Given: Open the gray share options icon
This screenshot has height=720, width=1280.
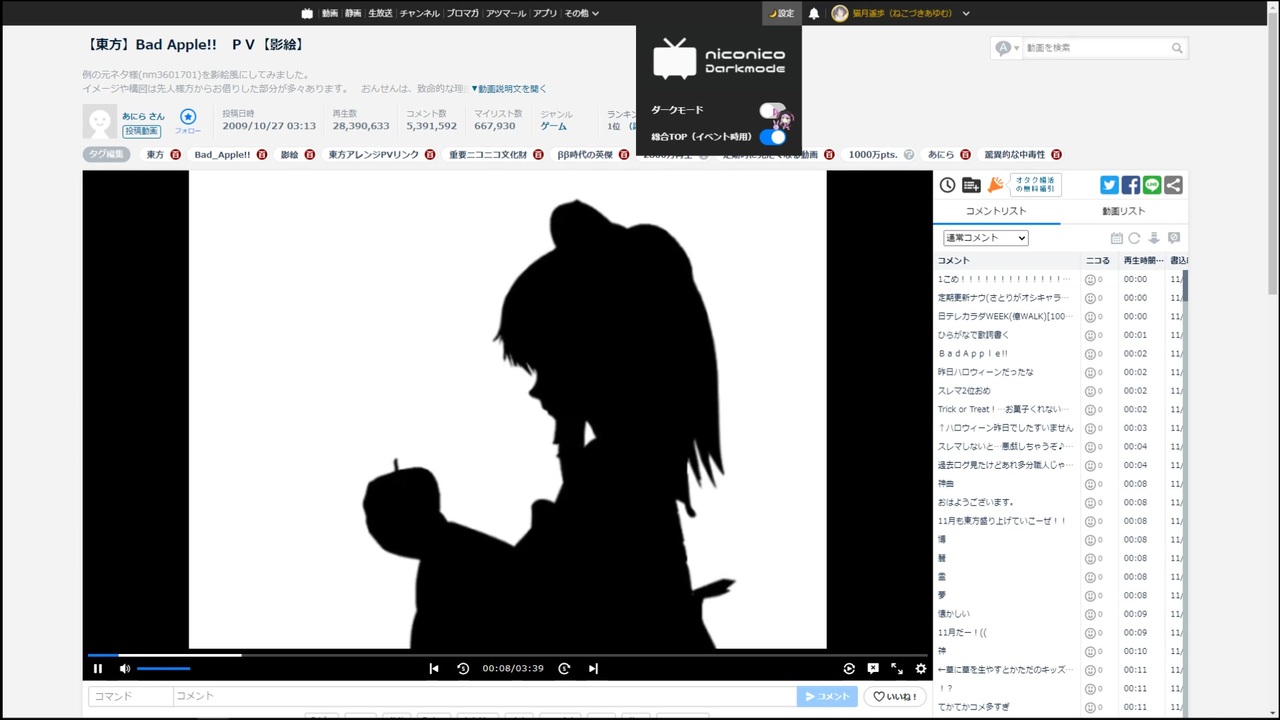Looking at the screenshot, I should (1174, 185).
